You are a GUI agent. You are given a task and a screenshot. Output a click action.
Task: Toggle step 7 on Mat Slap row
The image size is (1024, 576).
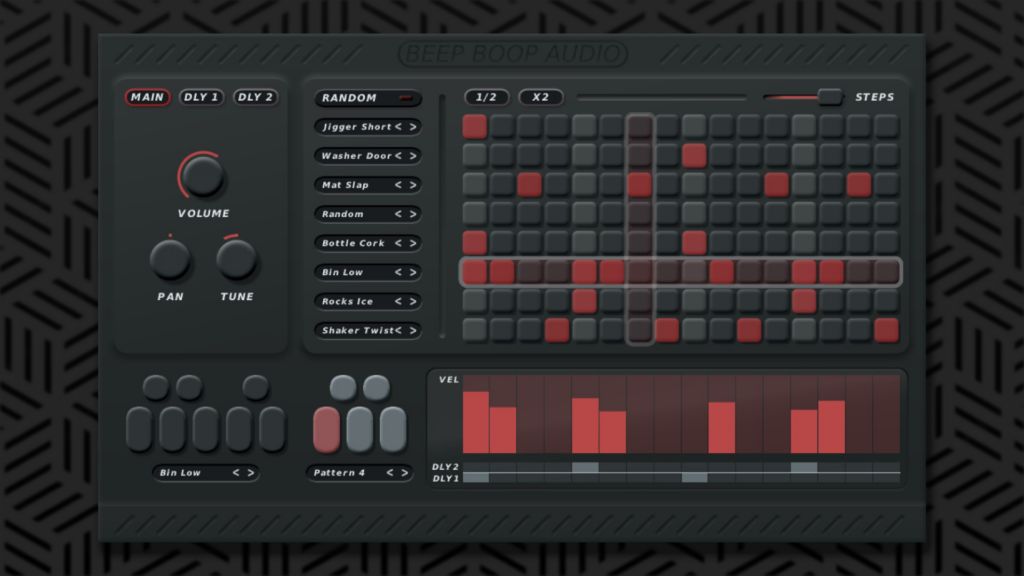[x=639, y=185]
